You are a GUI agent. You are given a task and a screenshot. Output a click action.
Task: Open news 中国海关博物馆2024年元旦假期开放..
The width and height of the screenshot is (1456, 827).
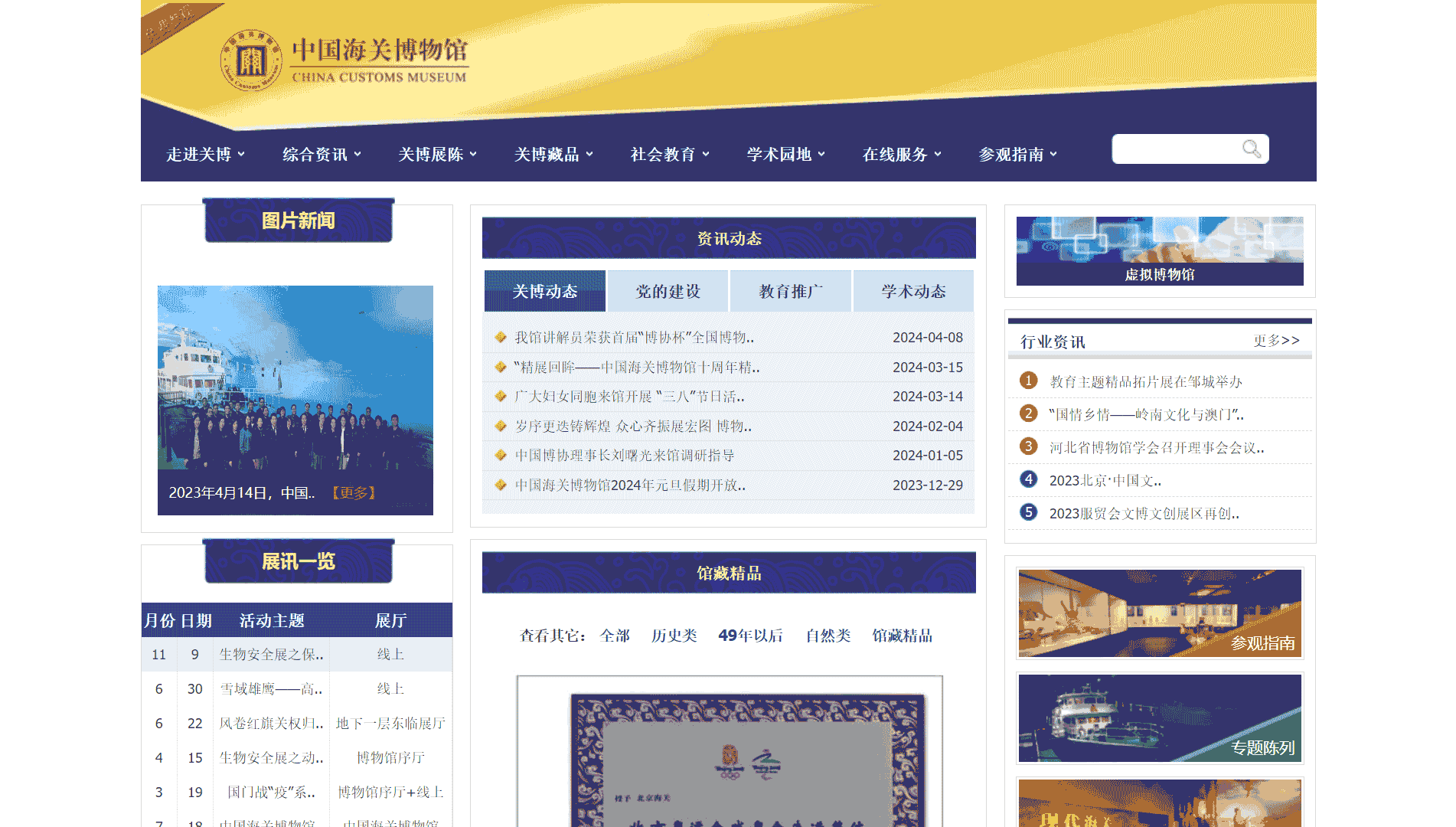630,485
